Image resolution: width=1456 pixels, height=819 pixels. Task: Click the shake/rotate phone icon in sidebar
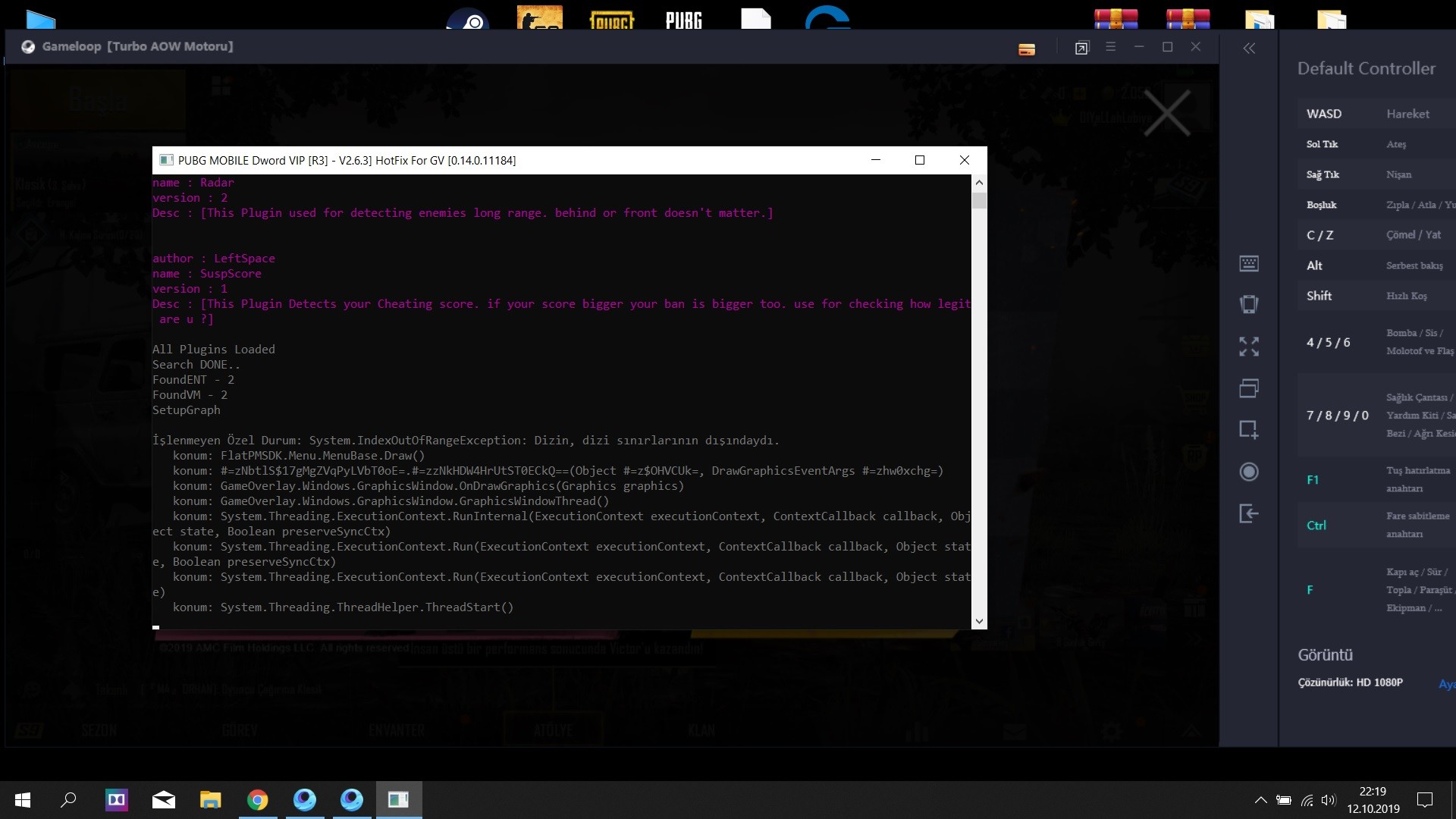[1249, 304]
